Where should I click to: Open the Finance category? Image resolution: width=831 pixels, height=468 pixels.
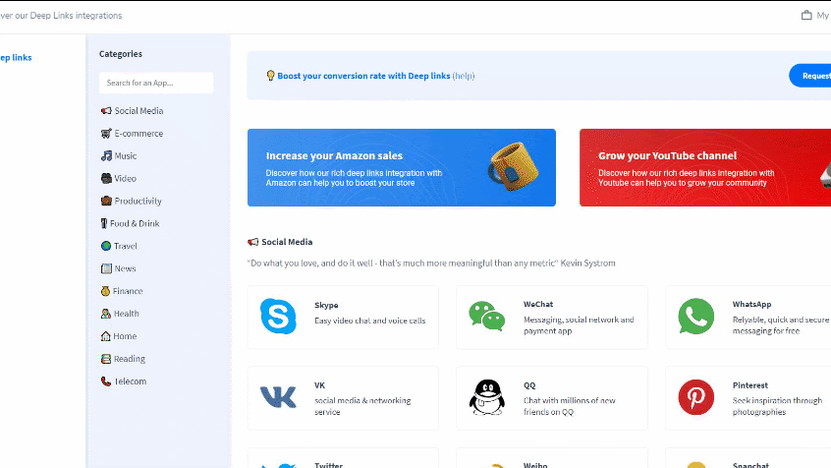(x=127, y=291)
